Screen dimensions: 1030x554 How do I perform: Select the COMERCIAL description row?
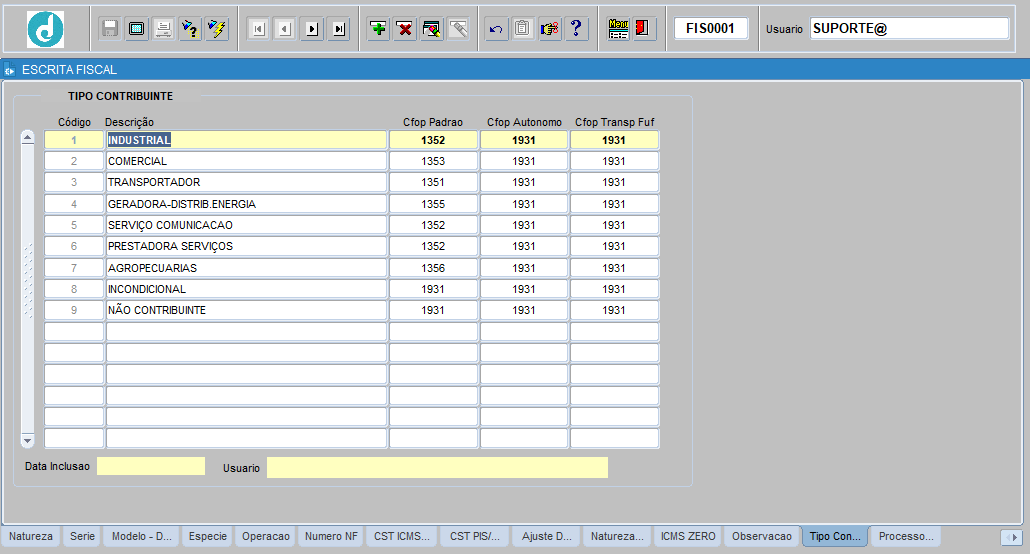246,161
